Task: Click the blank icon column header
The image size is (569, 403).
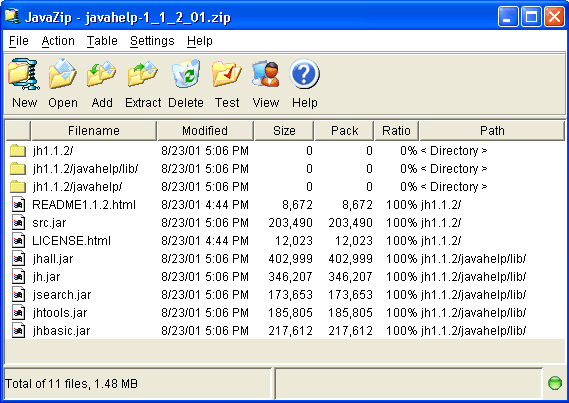Action: click(18, 131)
